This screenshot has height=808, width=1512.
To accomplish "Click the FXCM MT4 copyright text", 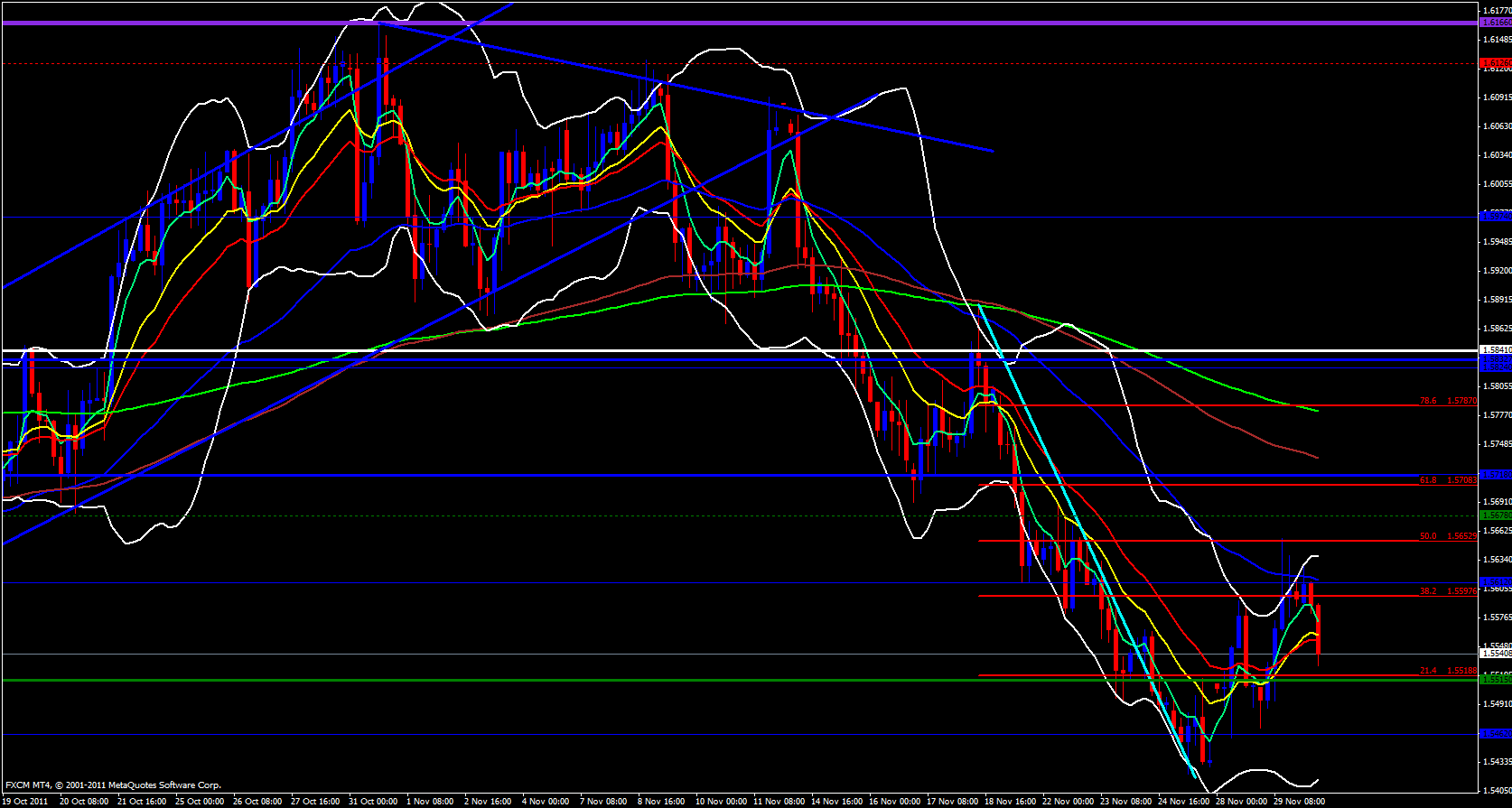I will point(113,785).
